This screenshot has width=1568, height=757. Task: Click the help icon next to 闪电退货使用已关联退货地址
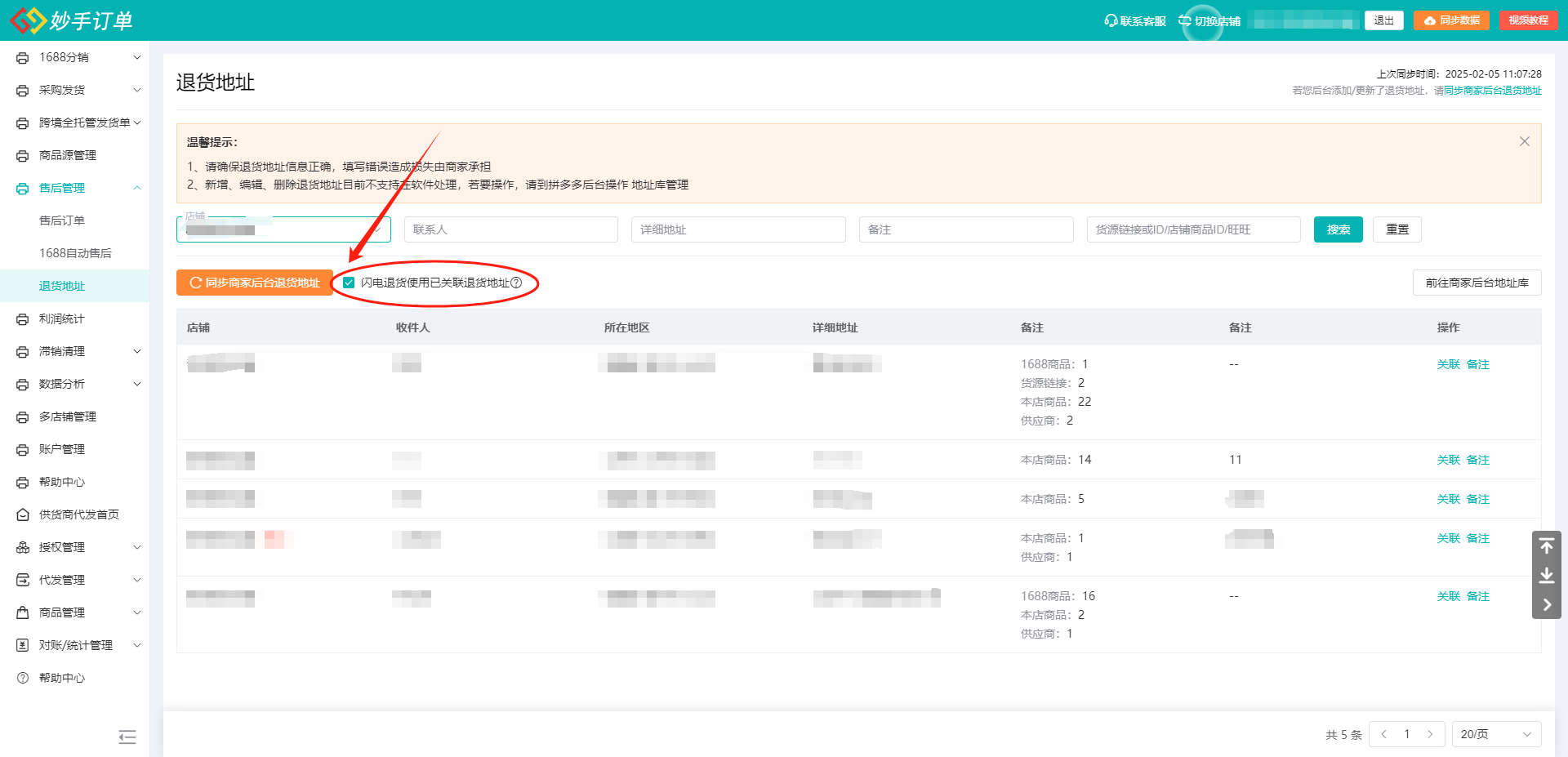(516, 283)
